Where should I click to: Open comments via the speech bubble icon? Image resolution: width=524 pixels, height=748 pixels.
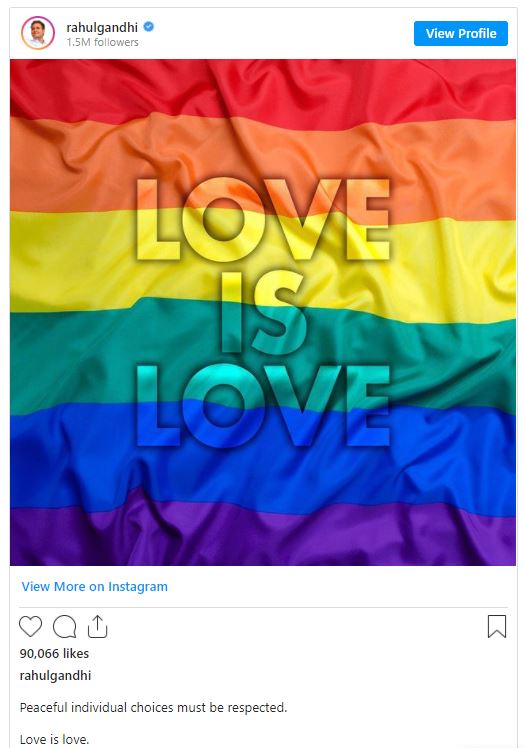tap(64, 626)
